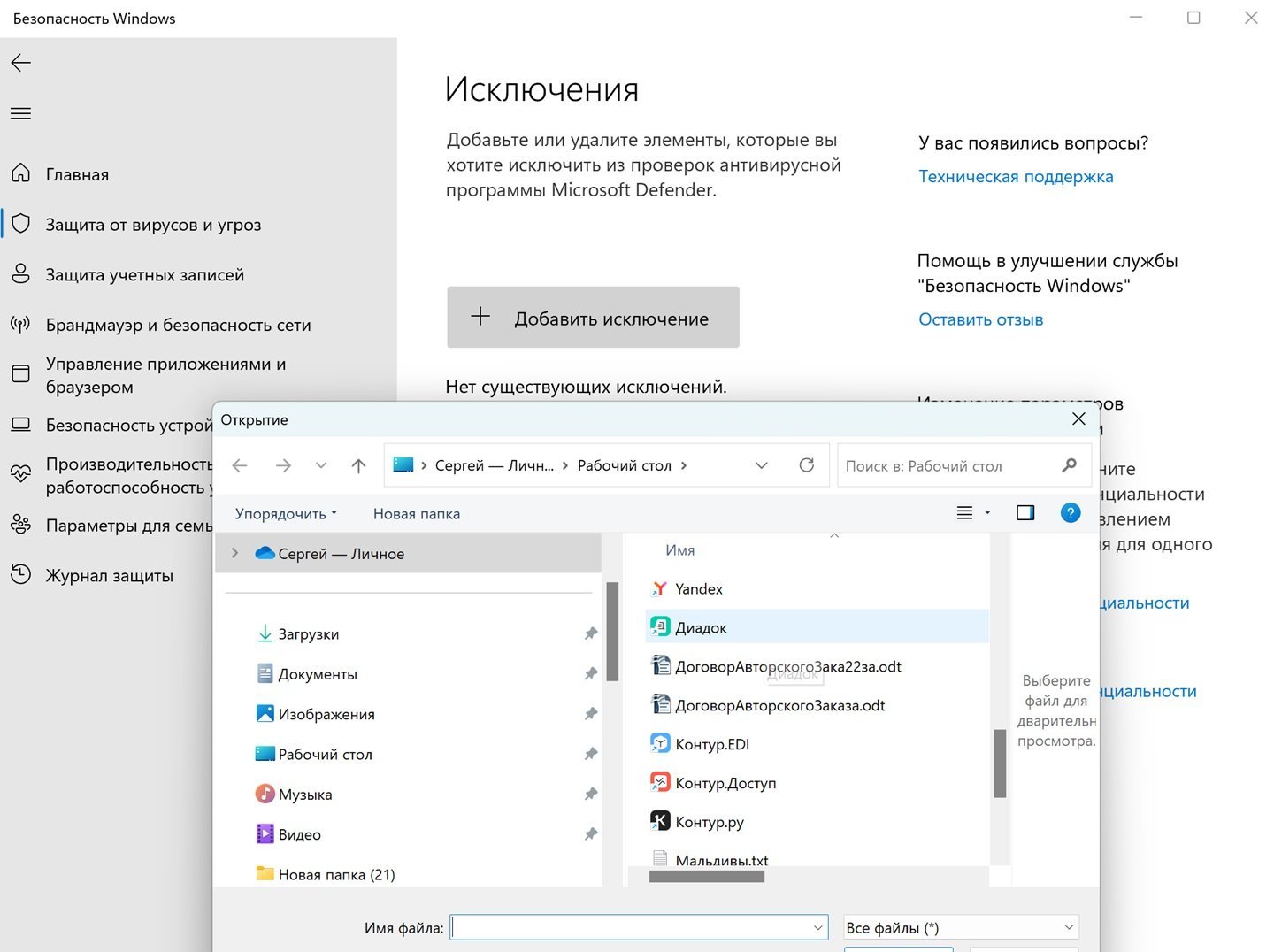Select Защита от вирусов и угроз
Viewport: 1274px width, 952px height.
point(153,225)
